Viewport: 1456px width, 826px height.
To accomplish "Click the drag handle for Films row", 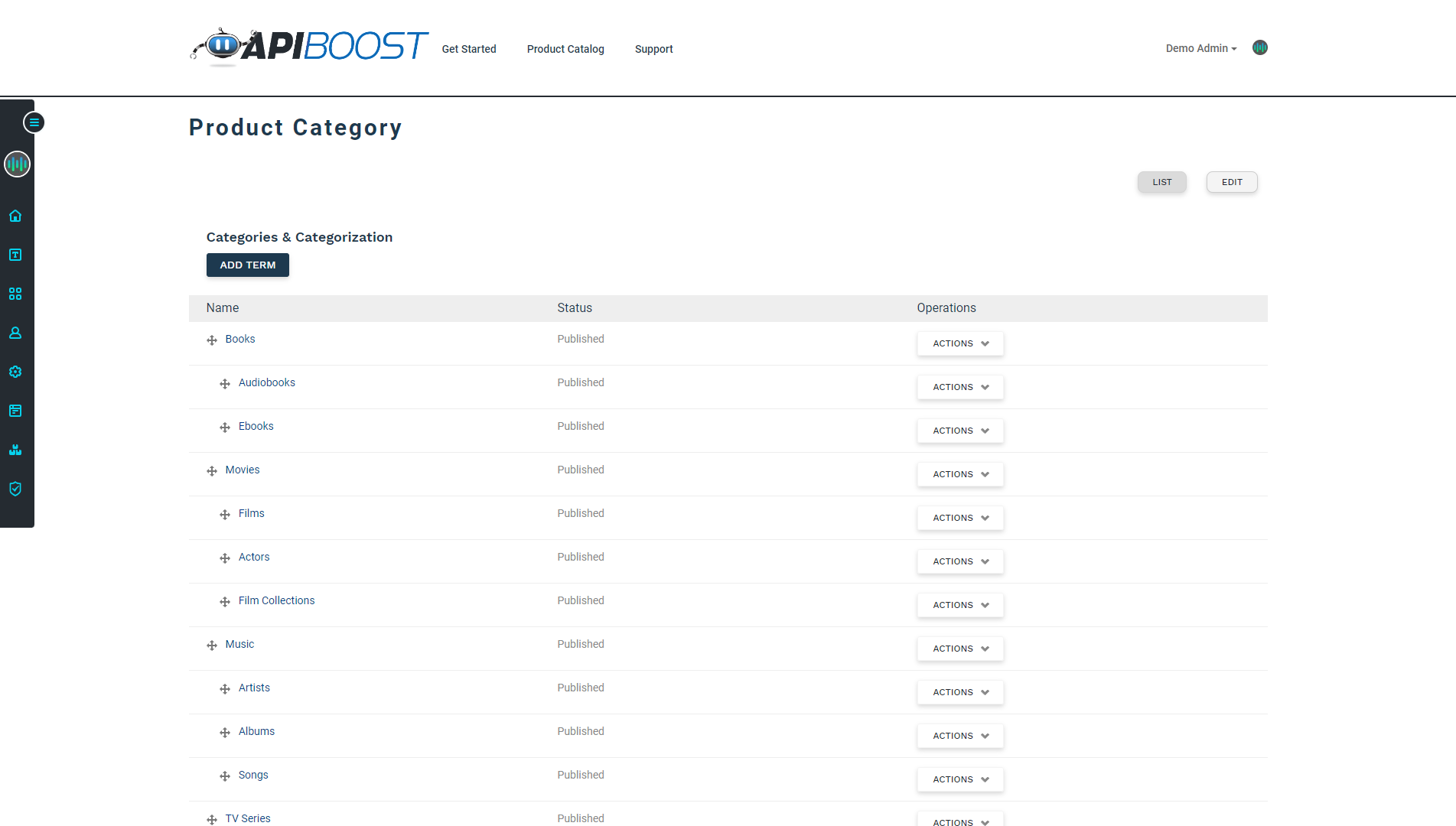I will tap(225, 515).
